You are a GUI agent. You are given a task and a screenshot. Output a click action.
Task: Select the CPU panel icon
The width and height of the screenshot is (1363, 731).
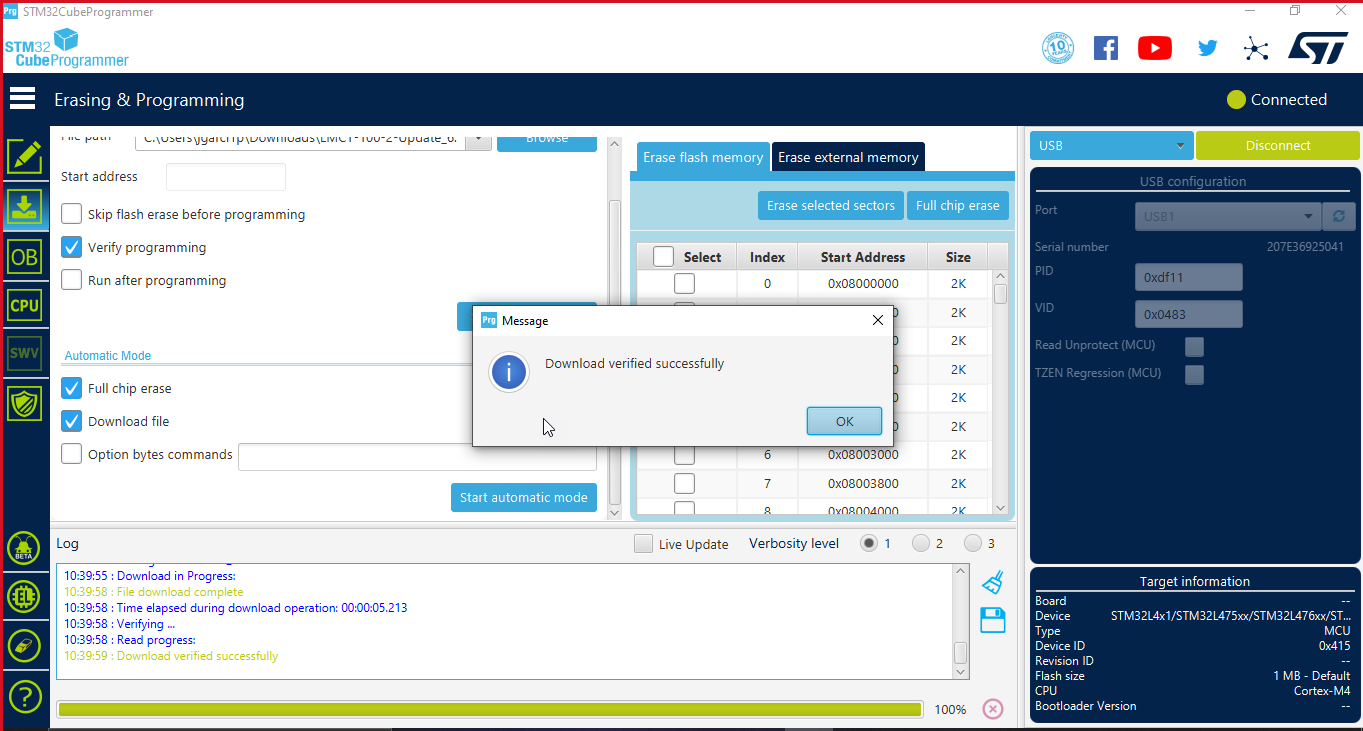pos(24,306)
